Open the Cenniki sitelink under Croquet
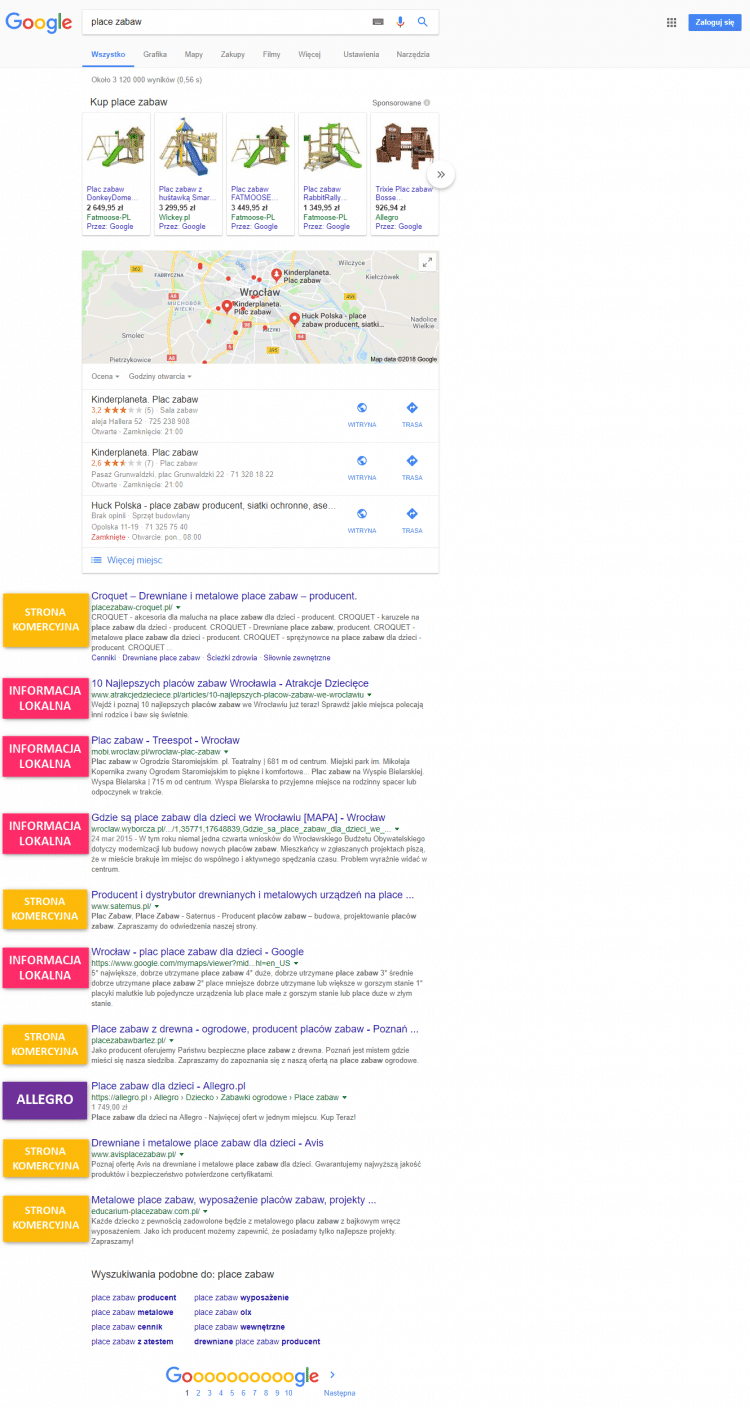This screenshot has height=1408, width=750. [x=104, y=658]
